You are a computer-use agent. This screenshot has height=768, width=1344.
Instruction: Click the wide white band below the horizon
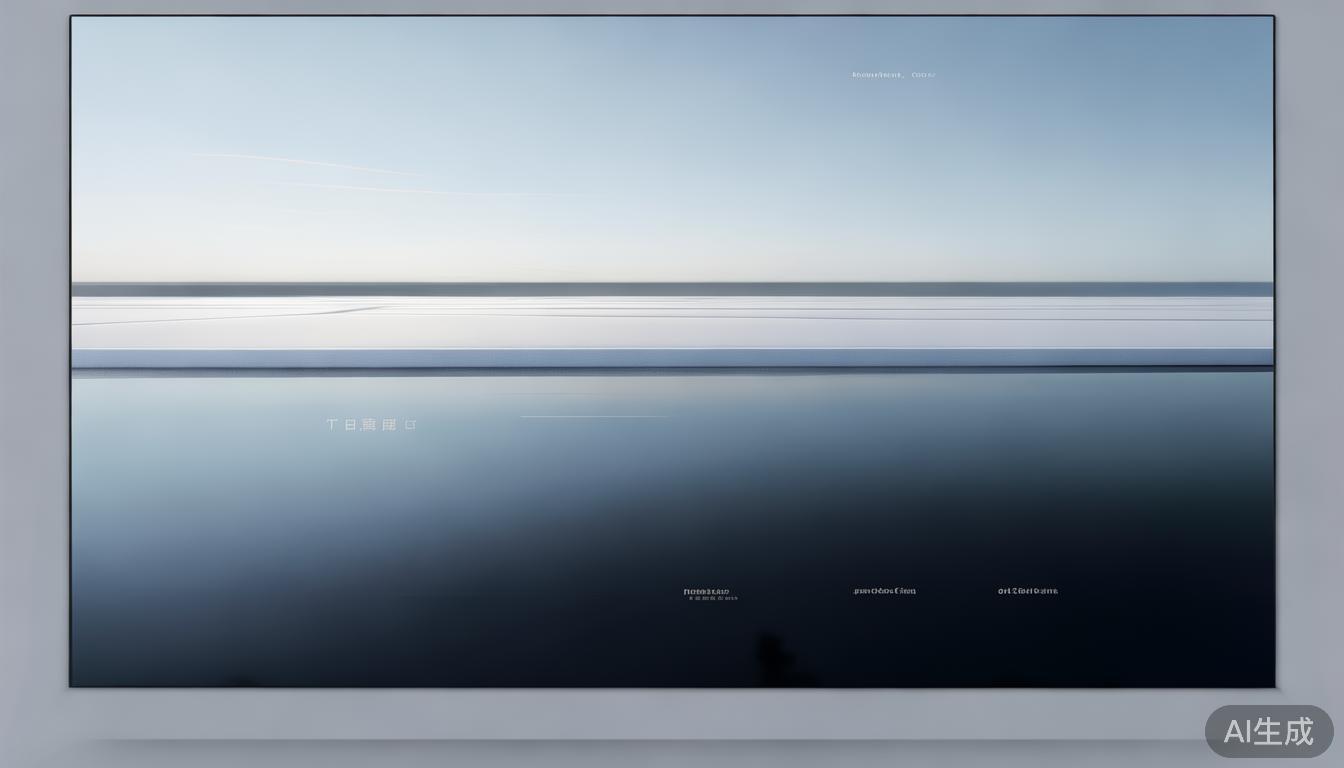click(672, 322)
